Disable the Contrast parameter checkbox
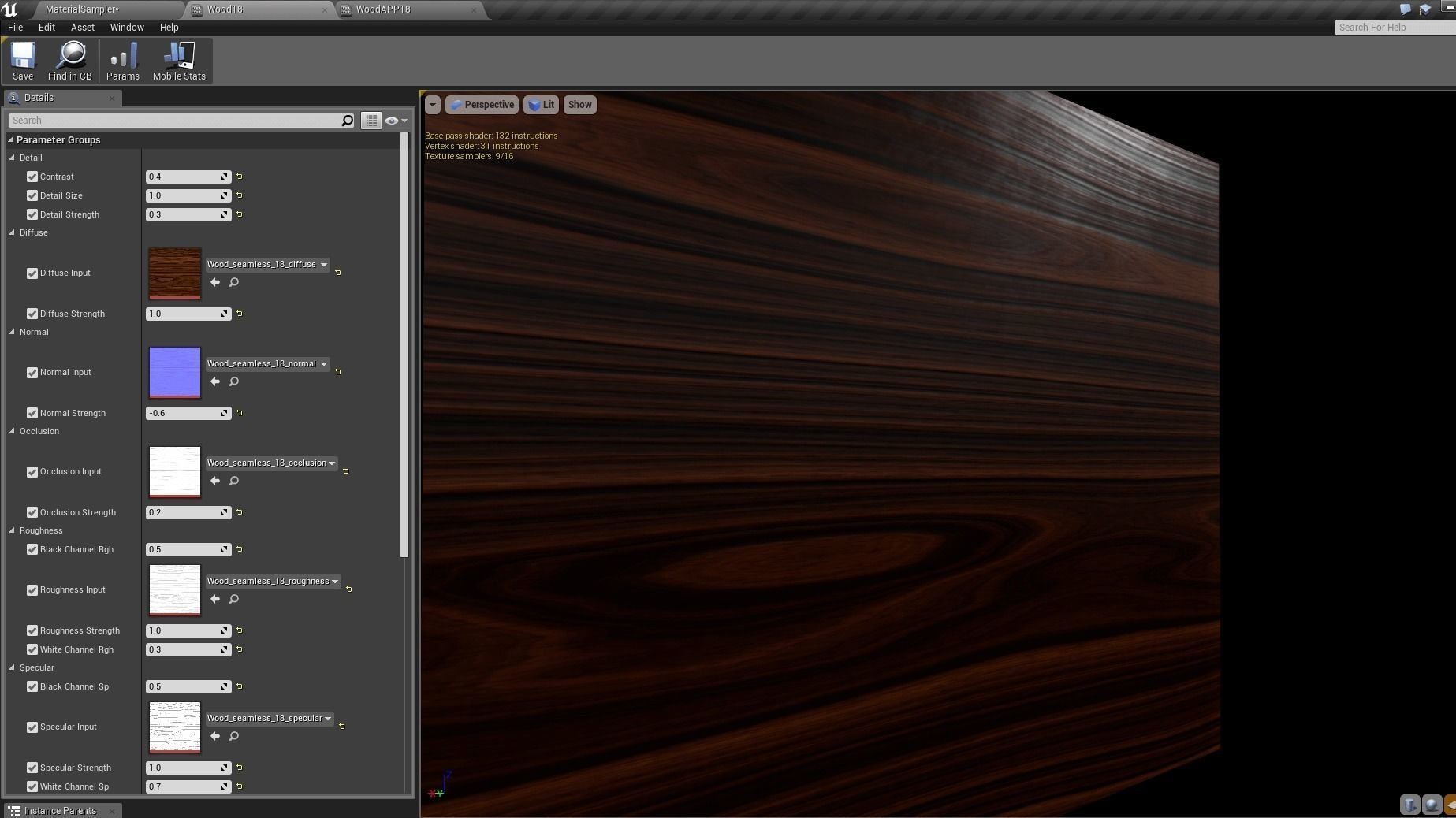The width and height of the screenshot is (1456, 818). click(32, 177)
